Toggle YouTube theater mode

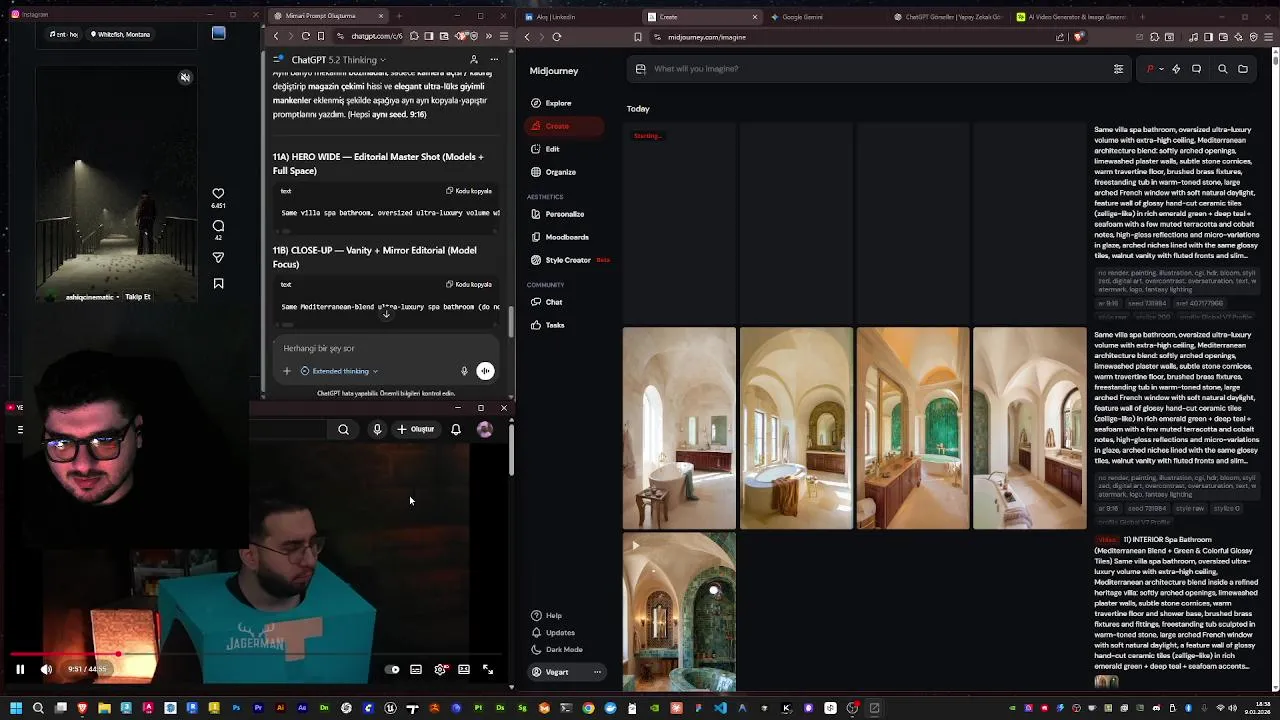pyautogui.click(x=464, y=669)
